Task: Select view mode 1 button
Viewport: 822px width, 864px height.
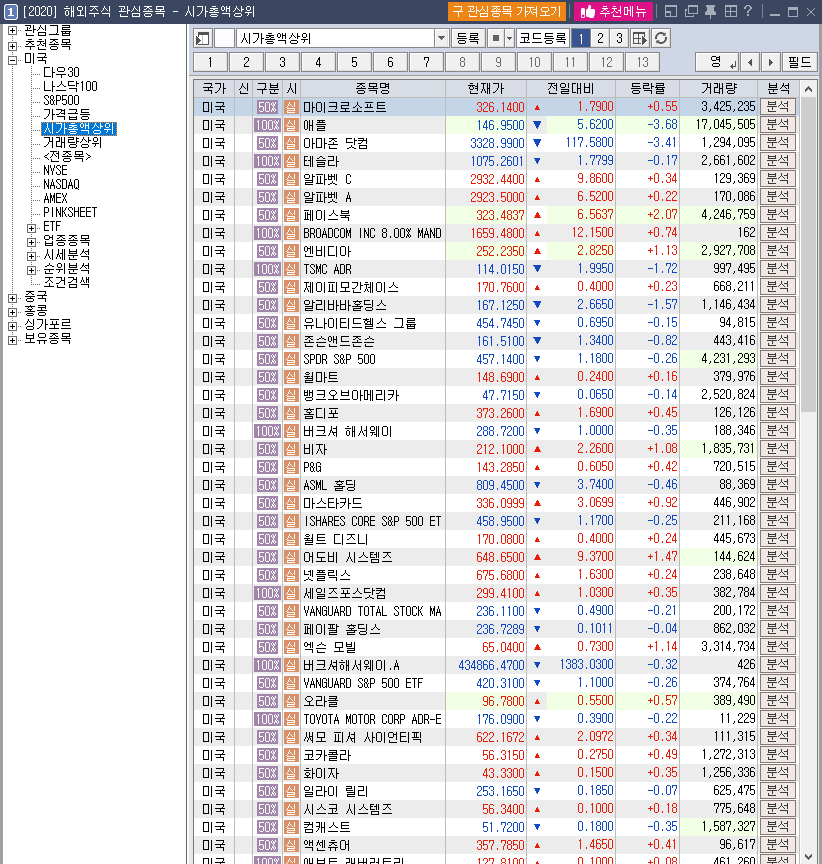Action: (x=581, y=38)
